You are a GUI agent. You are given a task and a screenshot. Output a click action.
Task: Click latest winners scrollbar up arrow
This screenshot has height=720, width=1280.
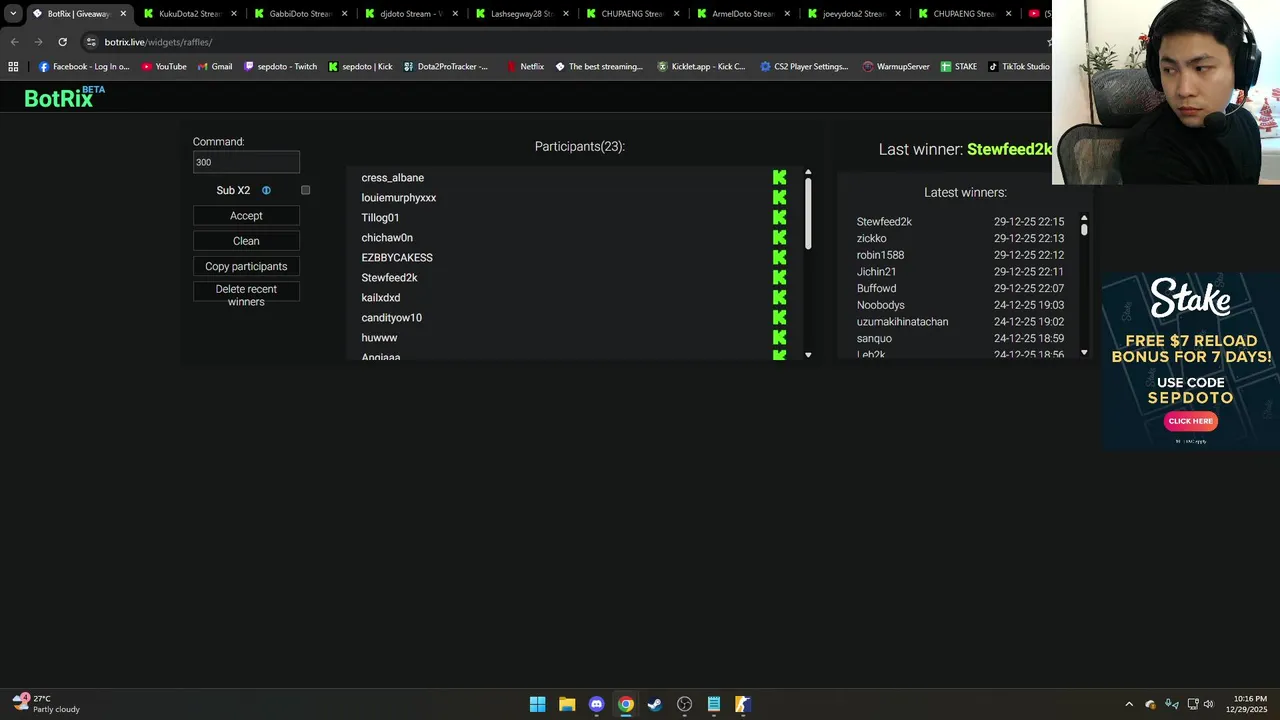1084,217
